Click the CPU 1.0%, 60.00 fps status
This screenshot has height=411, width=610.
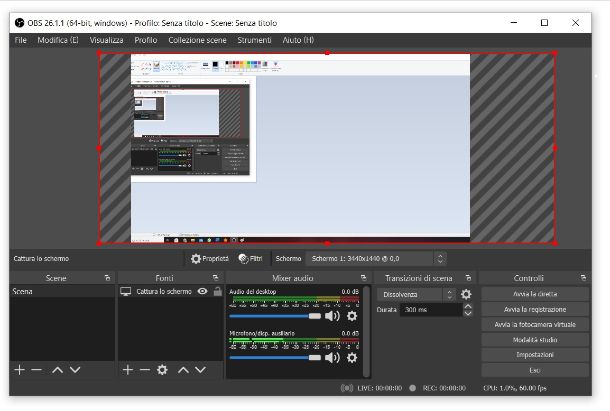514,388
